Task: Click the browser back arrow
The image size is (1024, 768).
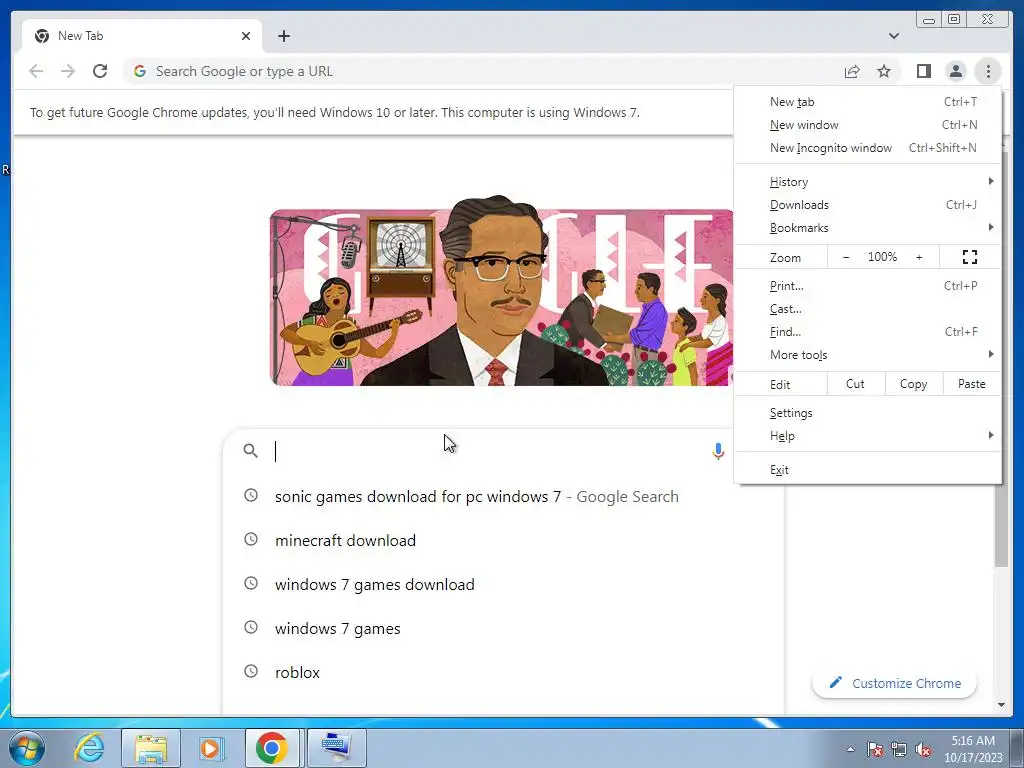Action: [36, 71]
